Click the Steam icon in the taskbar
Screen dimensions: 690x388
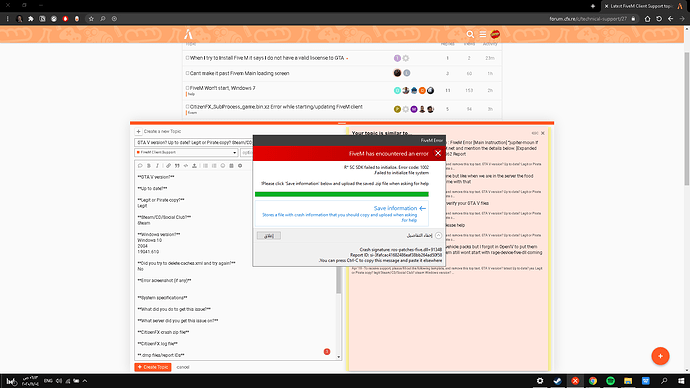click(x=557, y=381)
